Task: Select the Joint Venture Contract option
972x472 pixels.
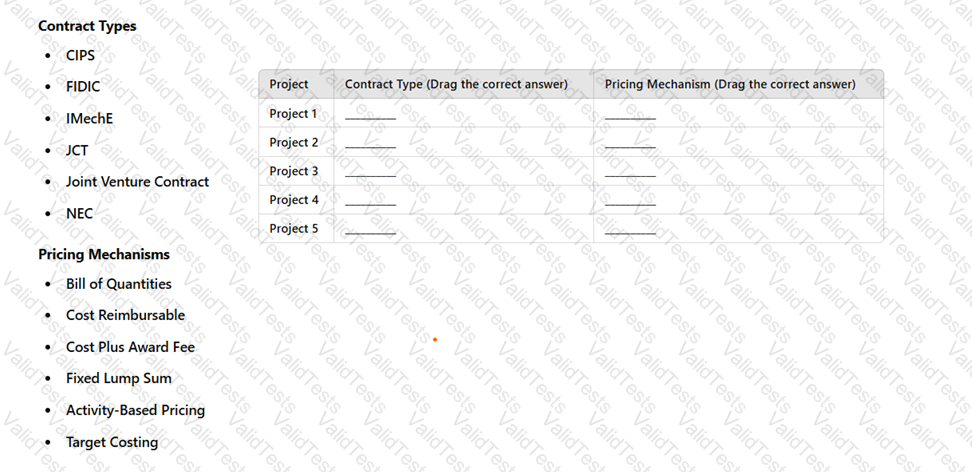Action: (x=137, y=182)
